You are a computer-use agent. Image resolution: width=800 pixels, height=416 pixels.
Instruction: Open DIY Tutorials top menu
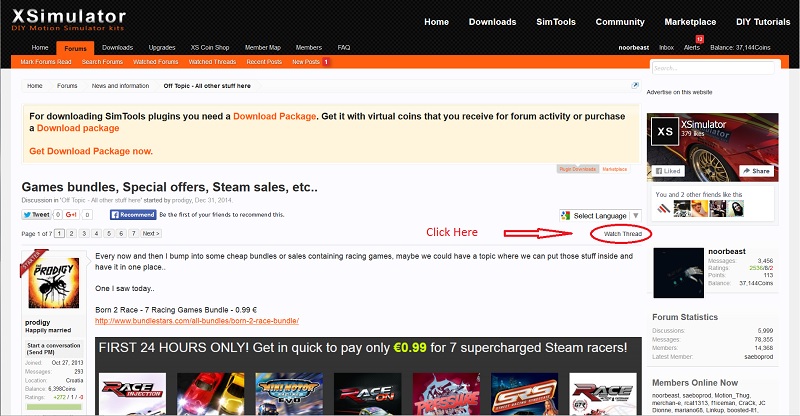pyautogui.click(x=763, y=22)
